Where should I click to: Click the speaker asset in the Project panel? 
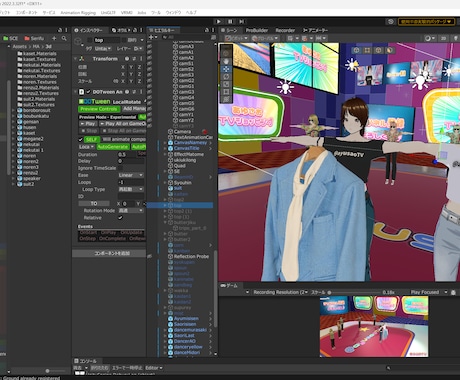tap(29, 178)
